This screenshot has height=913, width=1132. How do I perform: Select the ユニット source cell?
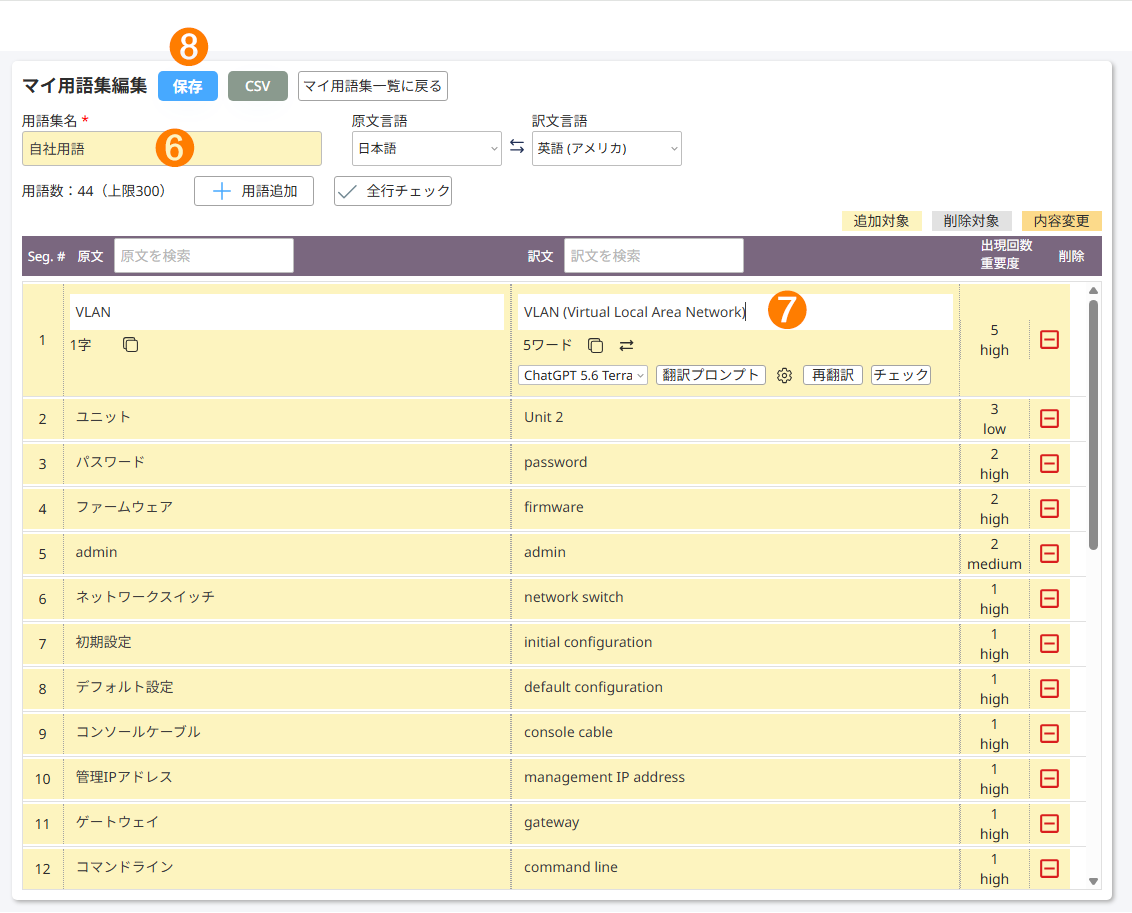coord(287,419)
